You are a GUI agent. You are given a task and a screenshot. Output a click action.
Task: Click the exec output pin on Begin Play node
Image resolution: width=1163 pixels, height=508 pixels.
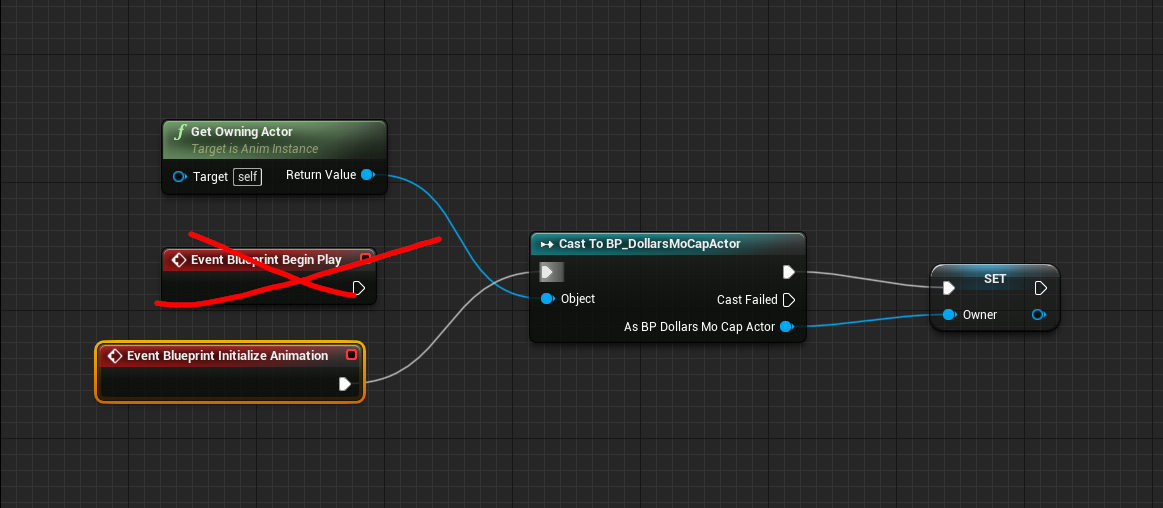pyautogui.click(x=358, y=288)
